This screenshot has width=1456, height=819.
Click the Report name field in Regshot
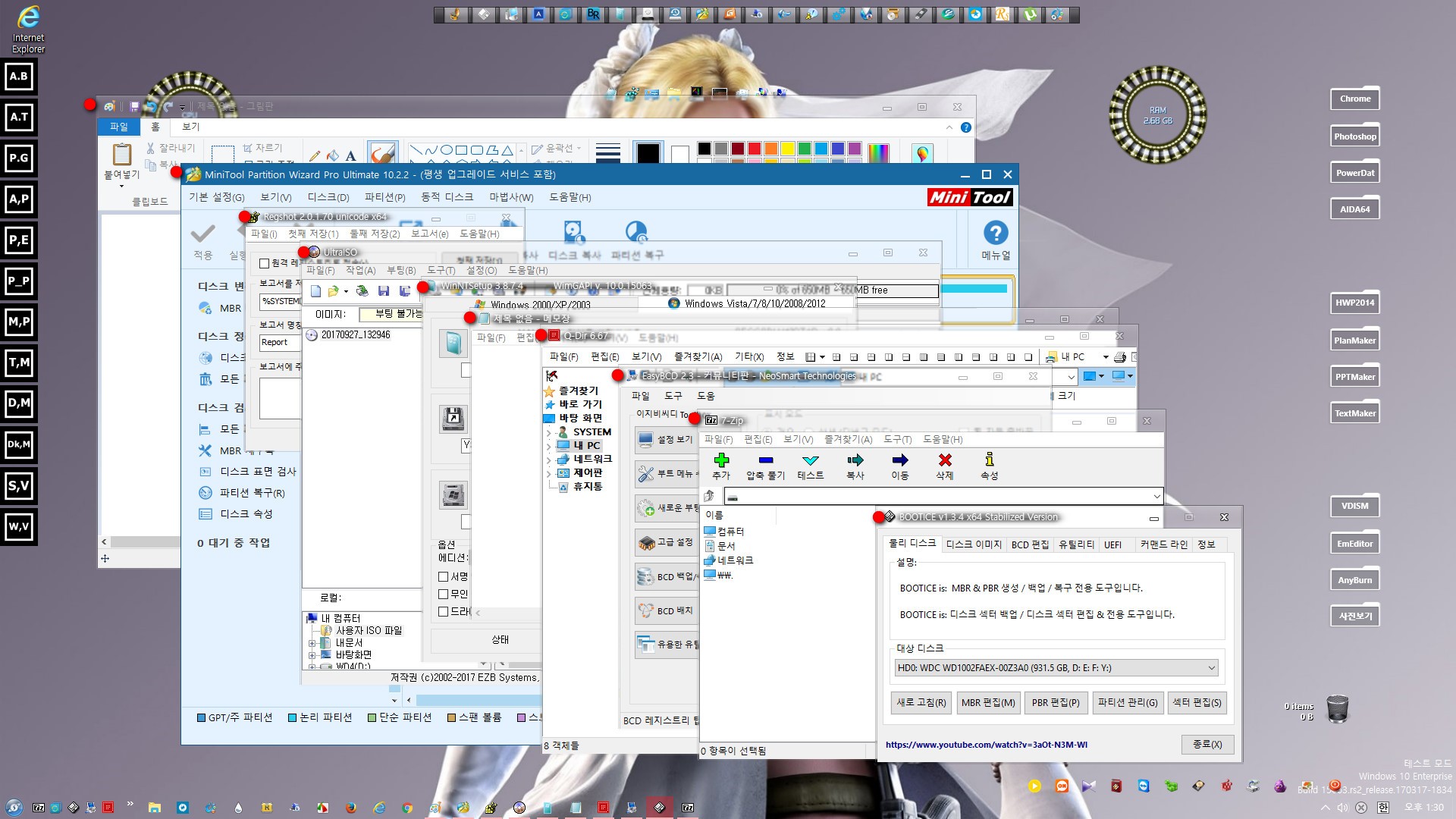pyautogui.click(x=281, y=342)
